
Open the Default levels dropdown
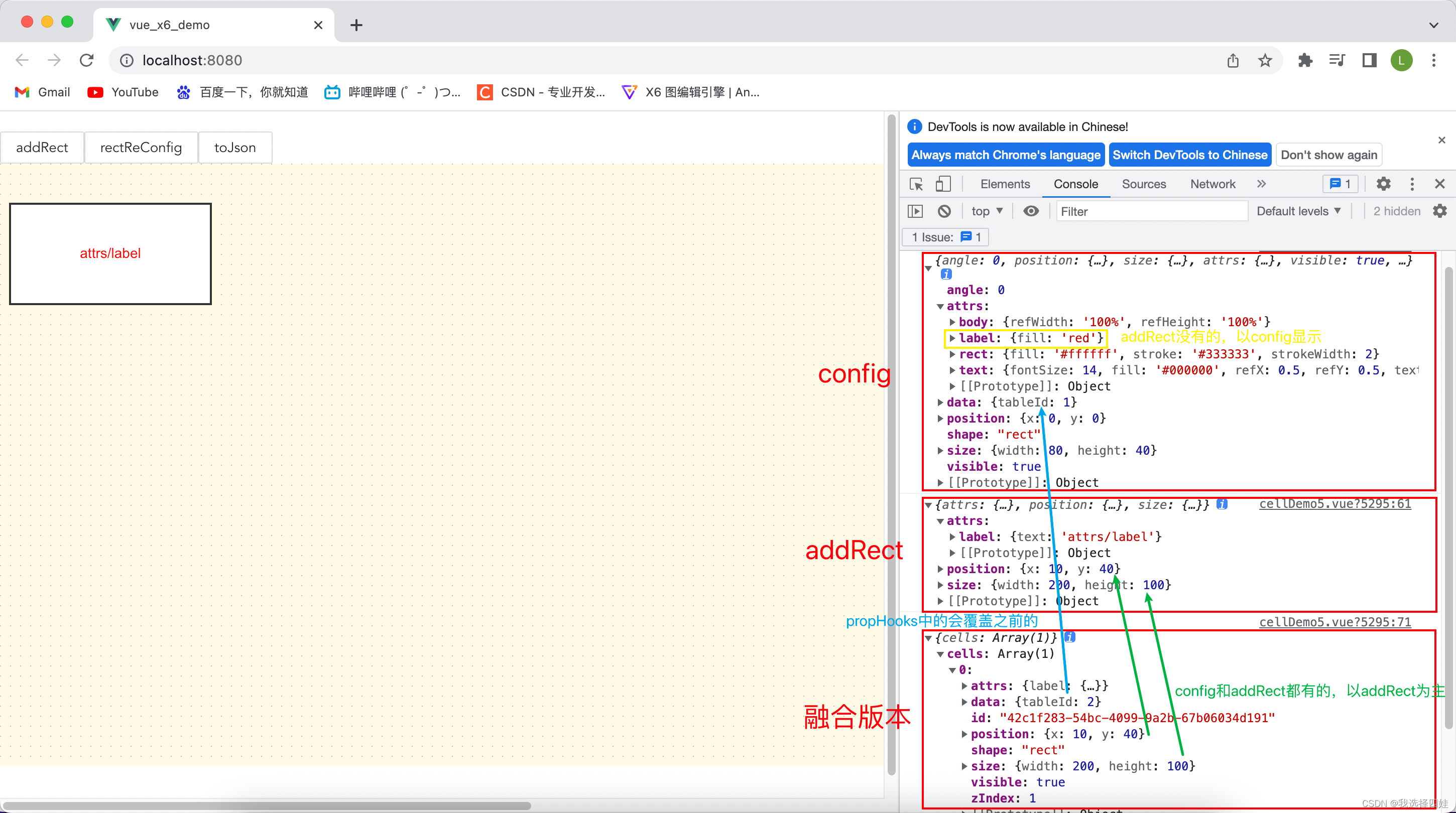click(x=1298, y=211)
